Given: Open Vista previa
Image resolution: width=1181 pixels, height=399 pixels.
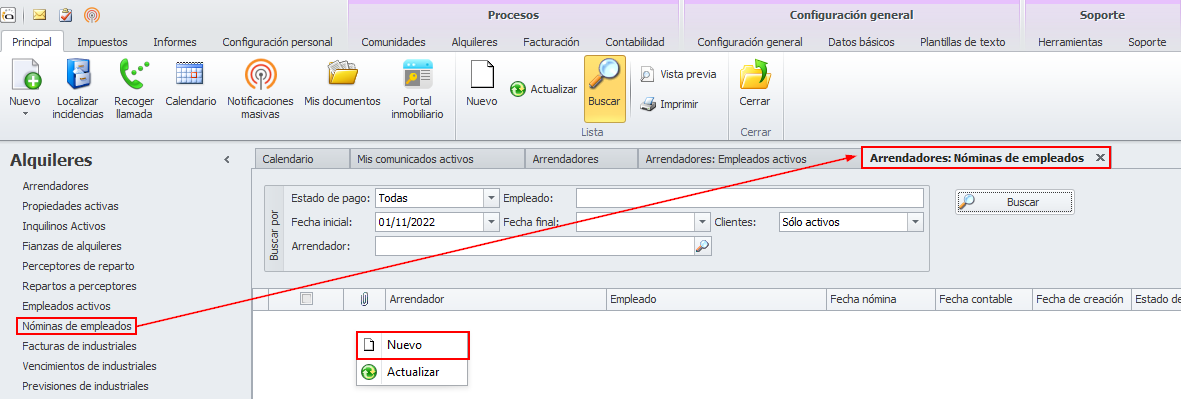Looking at the screenshot, I should click(x=679, y=74).
